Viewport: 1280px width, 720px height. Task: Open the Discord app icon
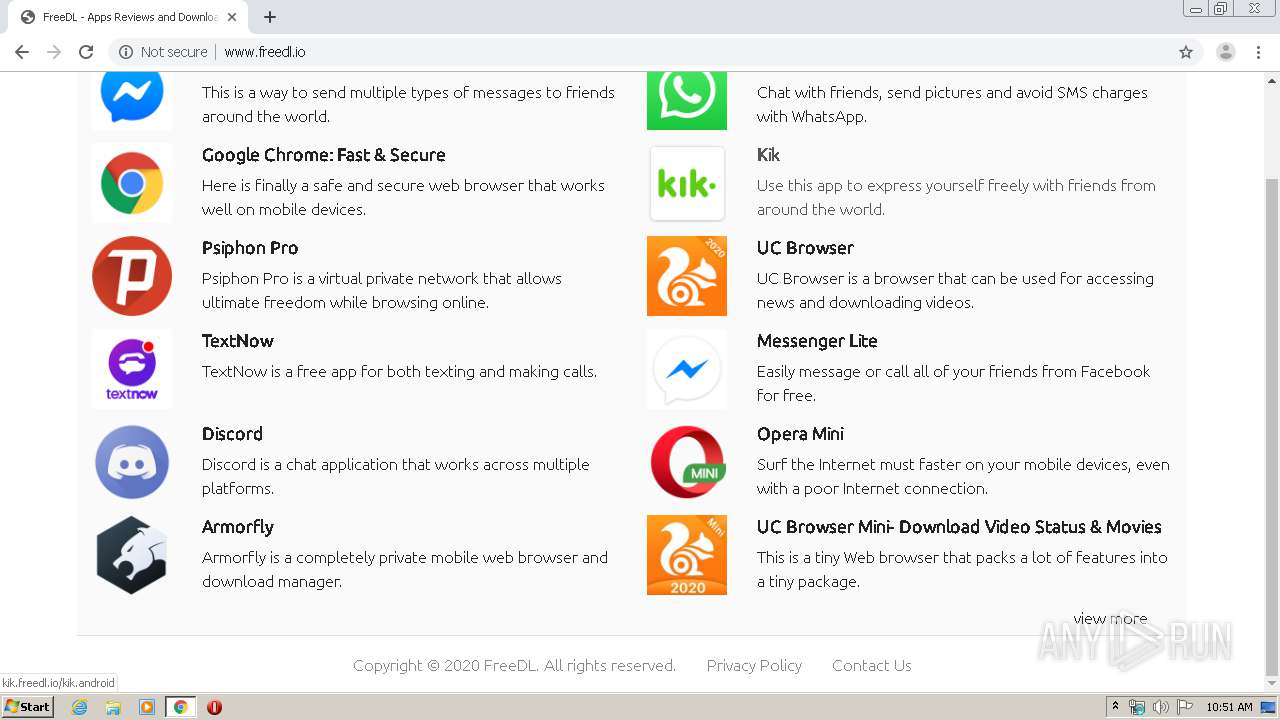pos(132,462)
